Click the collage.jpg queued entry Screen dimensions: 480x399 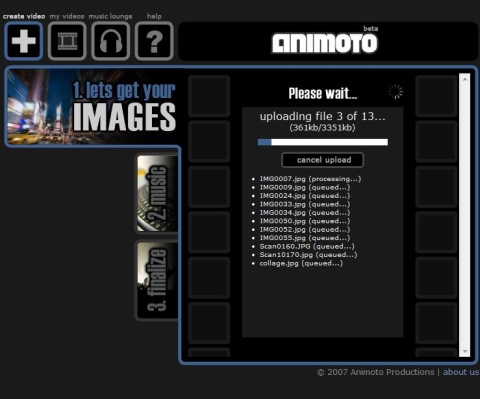[301, 263]
